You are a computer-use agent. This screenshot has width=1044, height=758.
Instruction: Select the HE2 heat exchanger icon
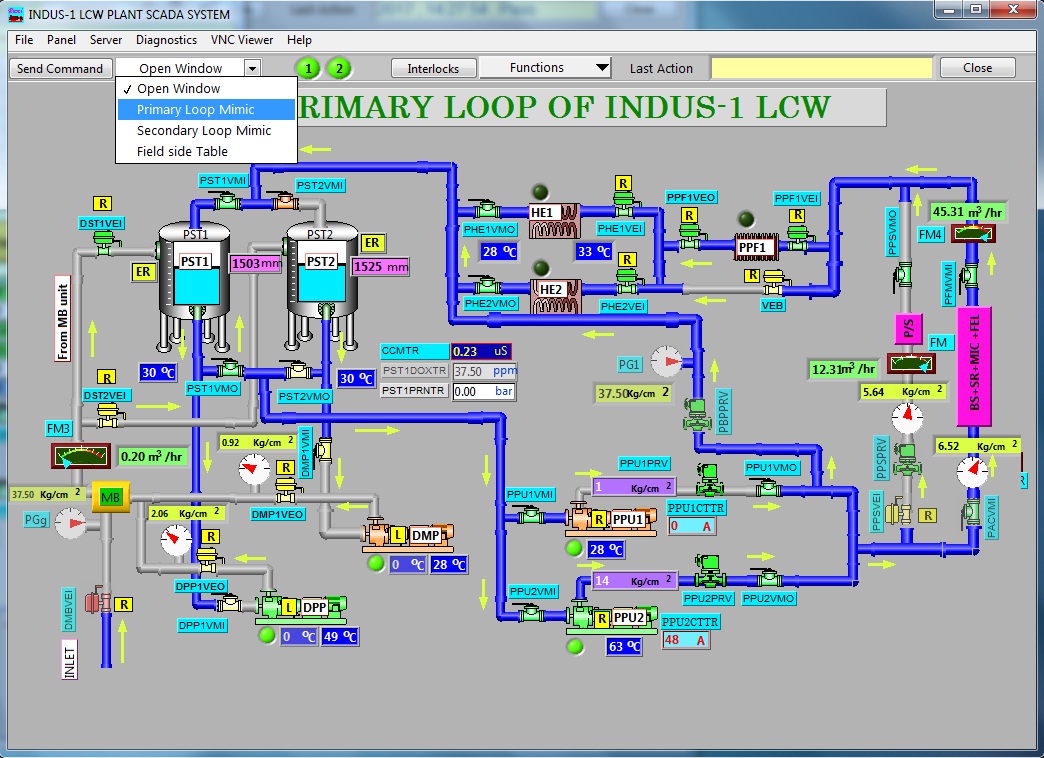(x=555, y=296)
